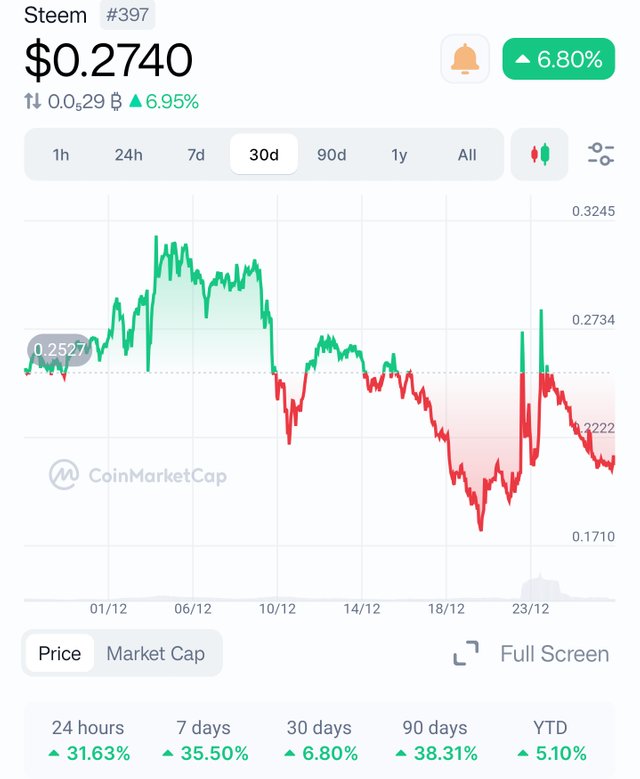Screen dimensions: 640x779
Task: Switch to candlestick chart view icon
Action: click(x=540, y=154)
